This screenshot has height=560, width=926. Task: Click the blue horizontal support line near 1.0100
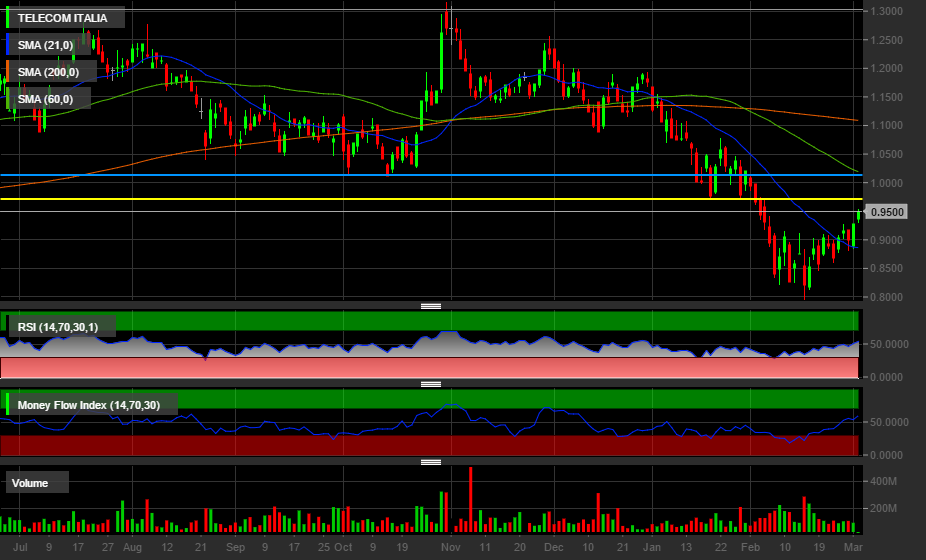click(431, 175)
